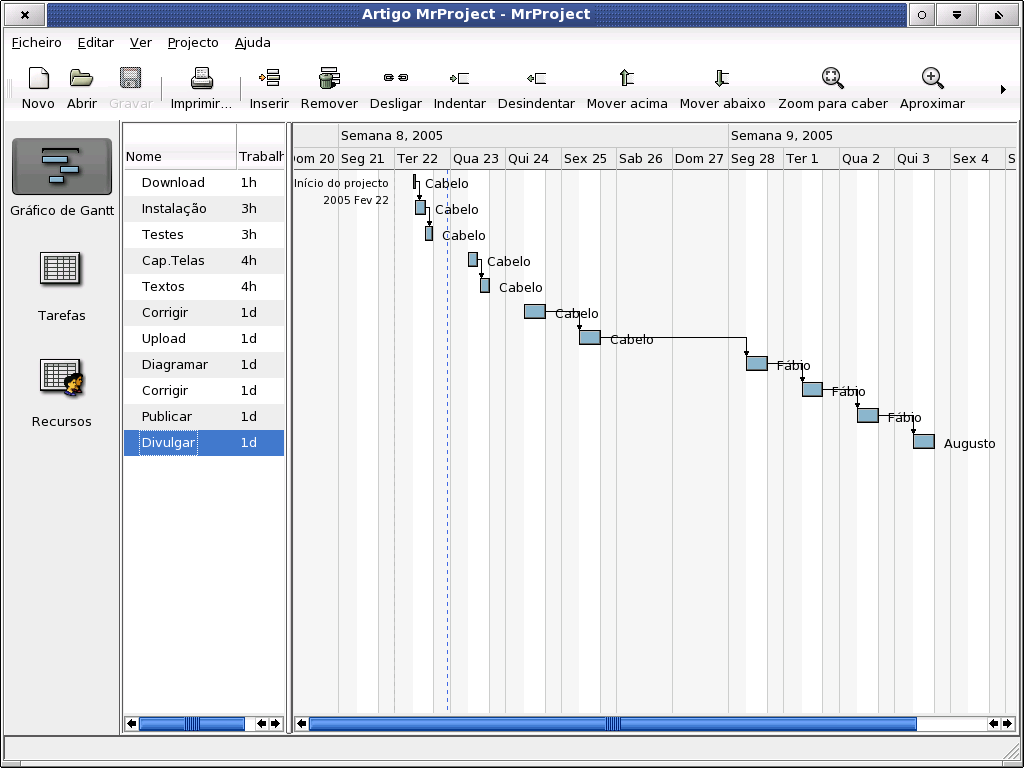Click the 1h work cell for Download
This screenshot has width=1024, height=768.
249,182
